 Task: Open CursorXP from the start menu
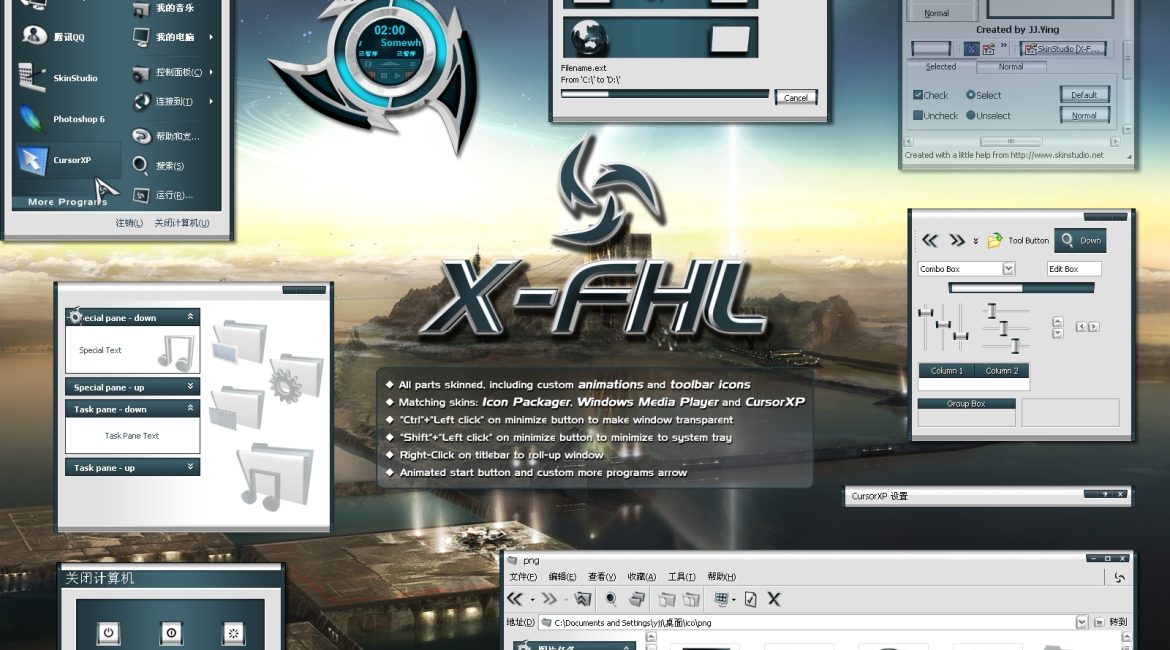click(x=66, y=160)
